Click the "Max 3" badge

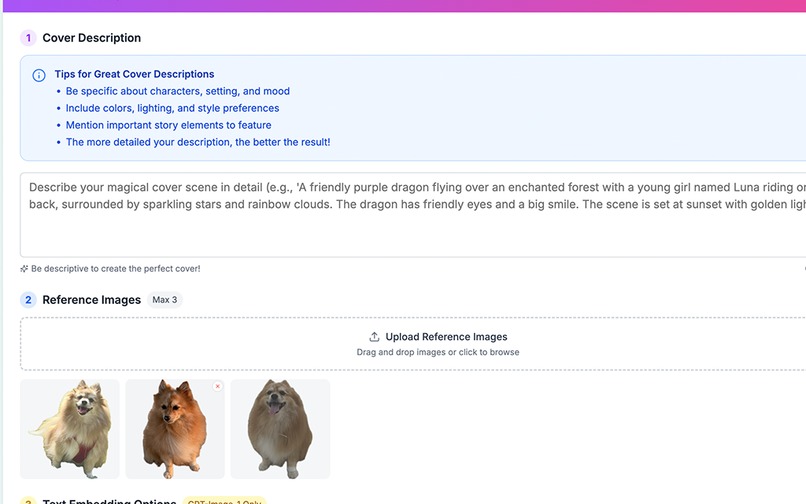pos(164,300)
